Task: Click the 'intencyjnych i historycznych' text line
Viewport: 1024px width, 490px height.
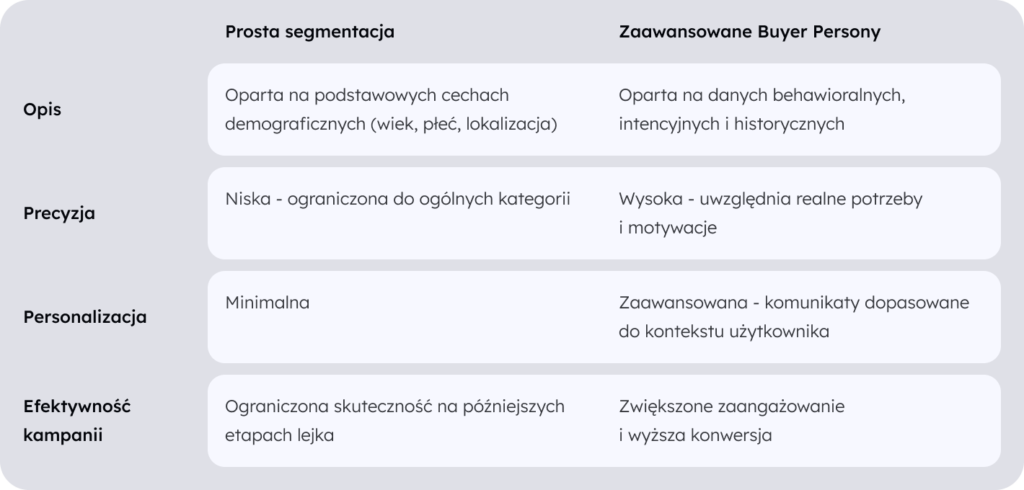Action: 732,125
